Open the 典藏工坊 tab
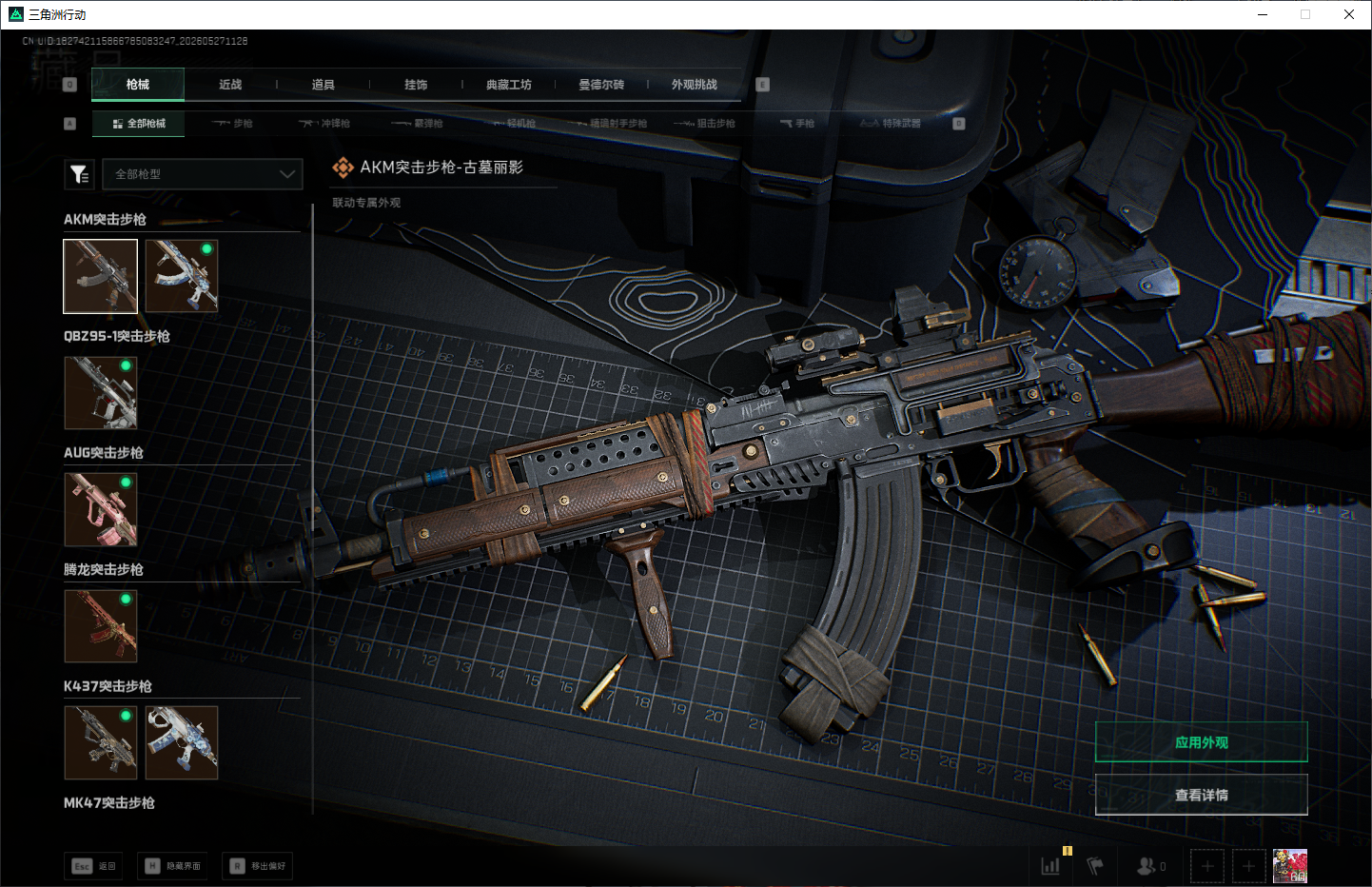This screenshot has width=1372, height=887. 509,85
